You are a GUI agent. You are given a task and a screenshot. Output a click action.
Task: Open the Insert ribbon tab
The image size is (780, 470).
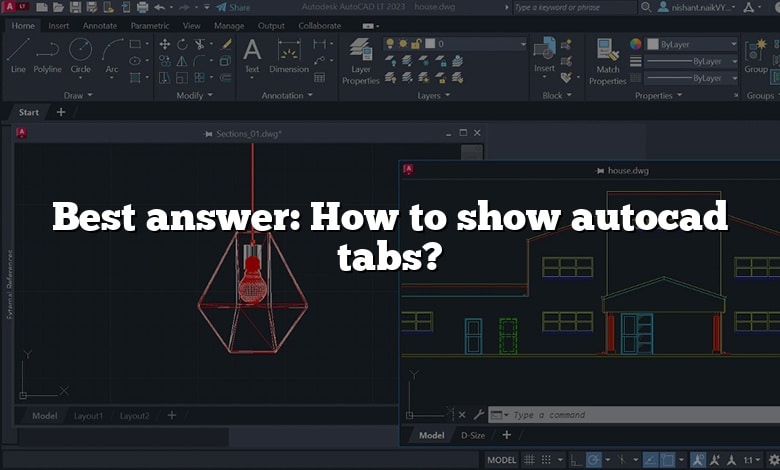59,25
